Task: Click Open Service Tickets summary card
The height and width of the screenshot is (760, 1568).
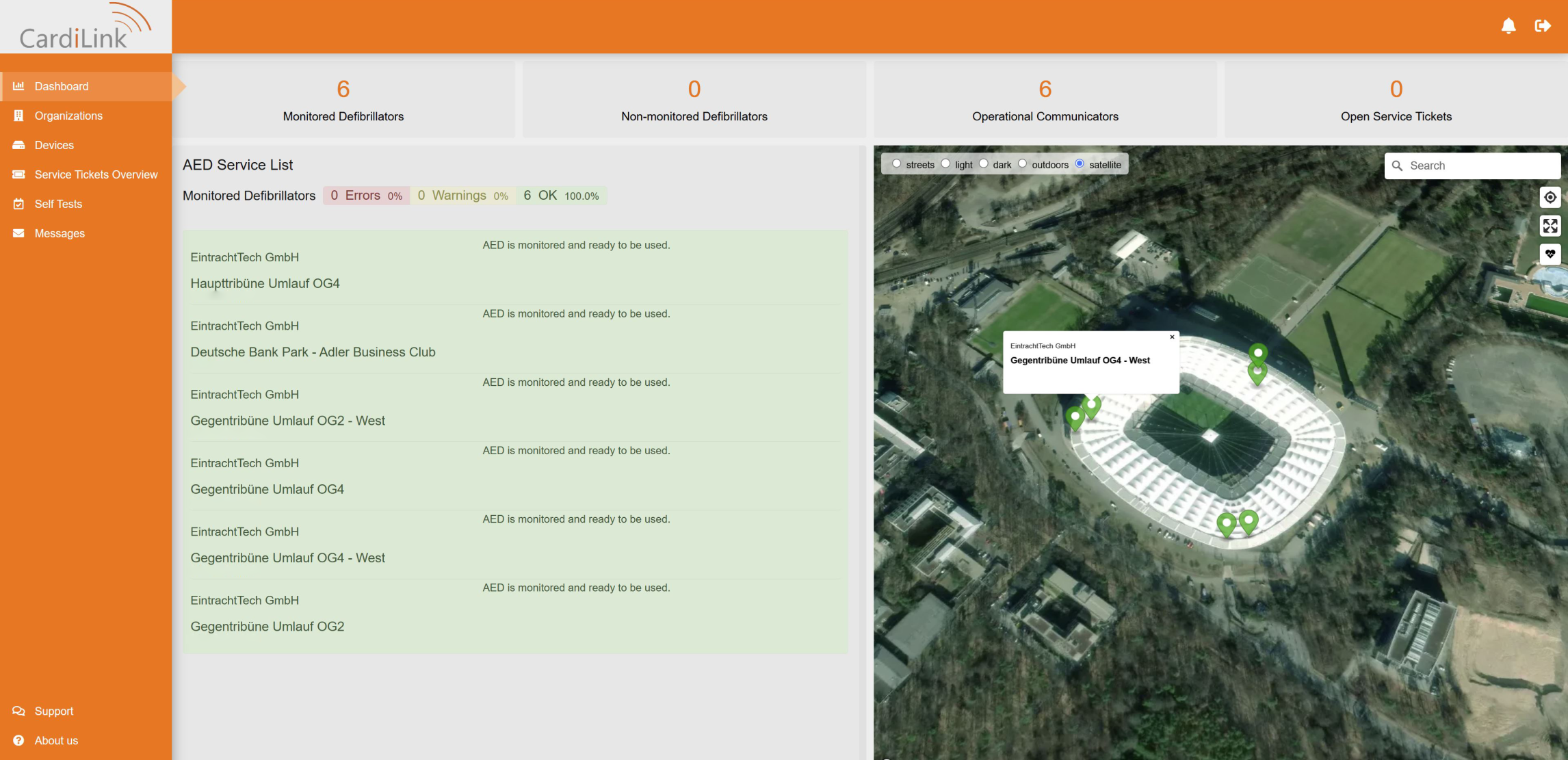Action: coord(1396,100)
